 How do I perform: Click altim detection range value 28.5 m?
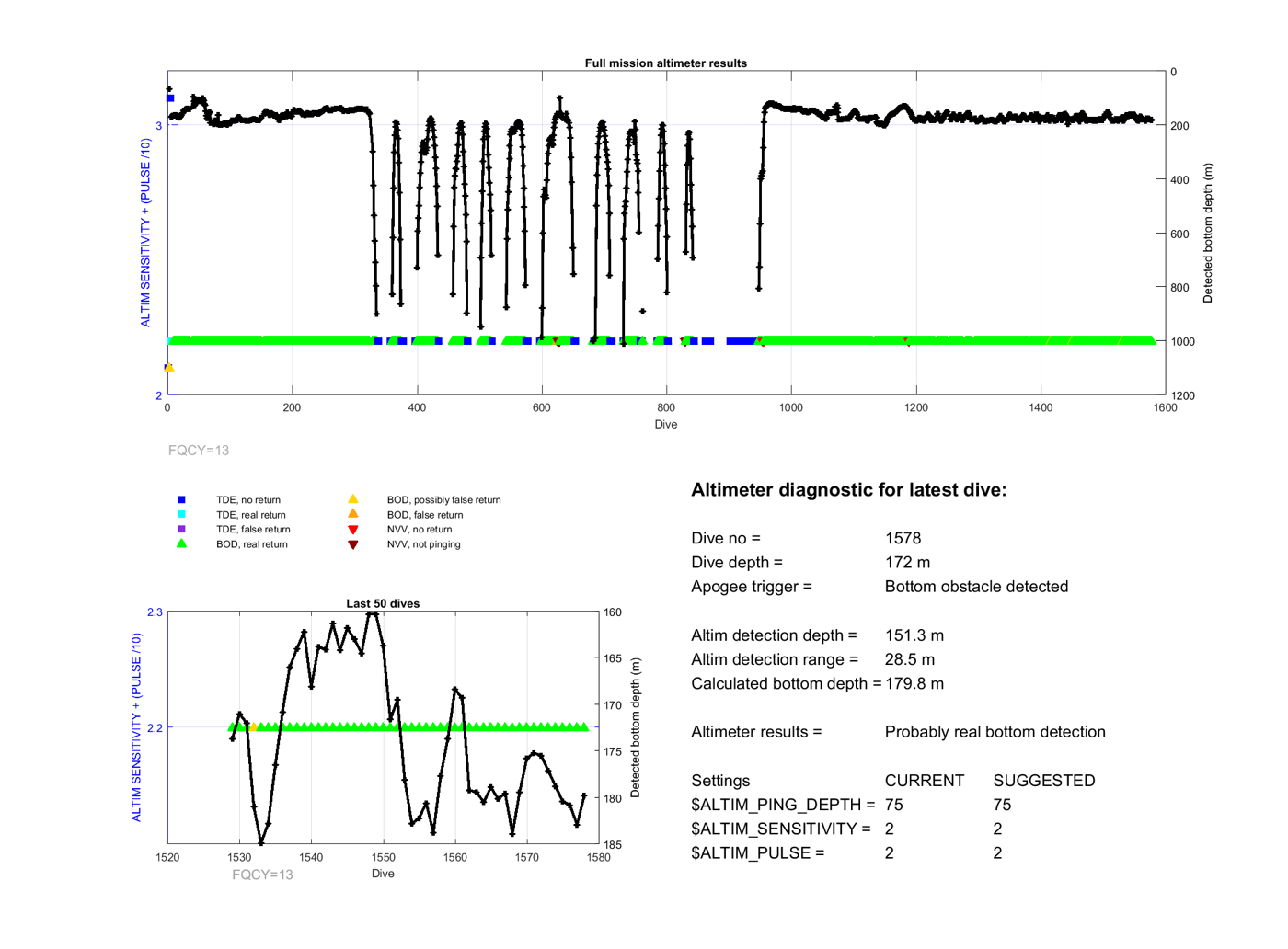(x=910, y=659)
